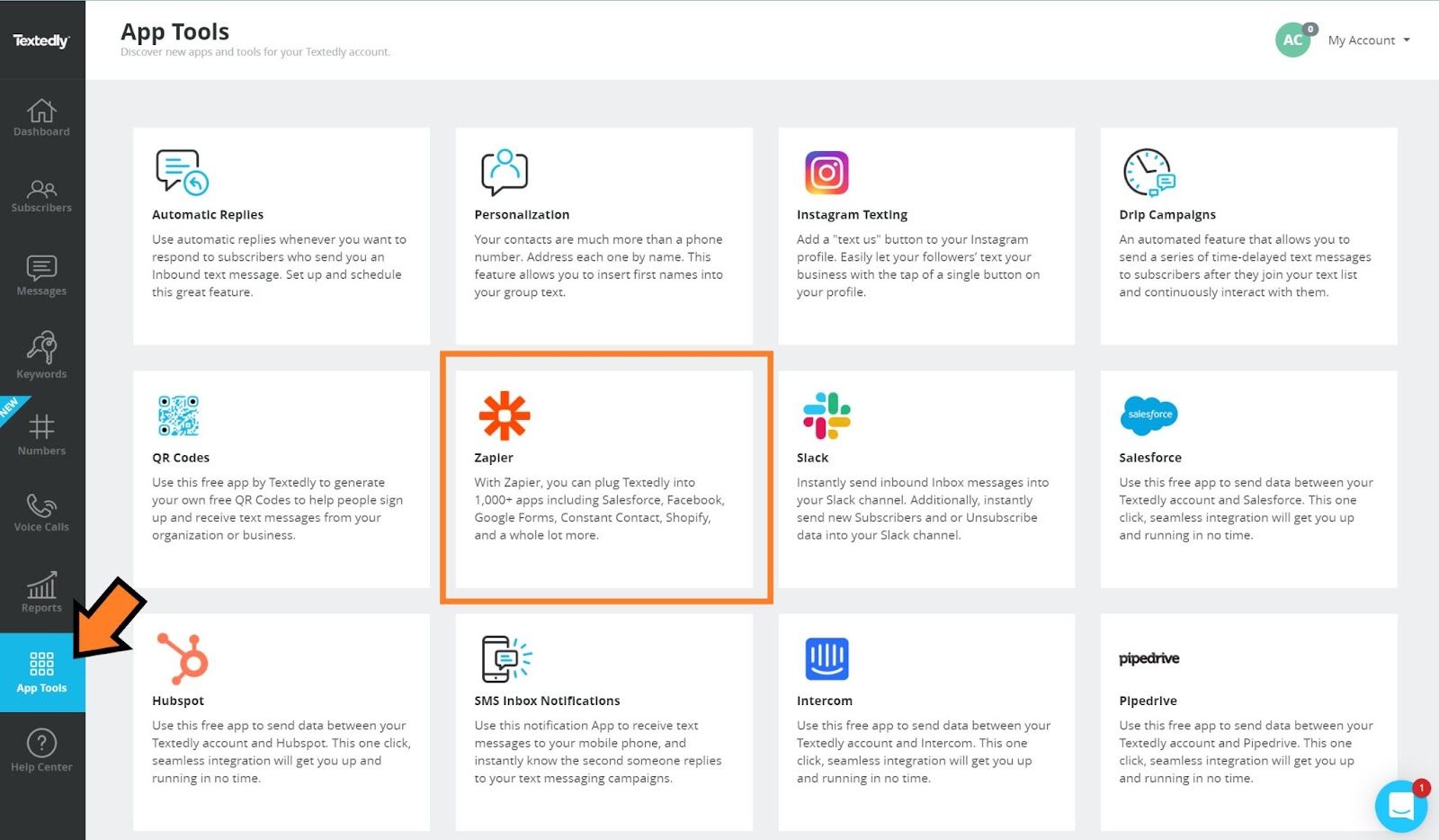Click the Intercom description text

(924, 752)
